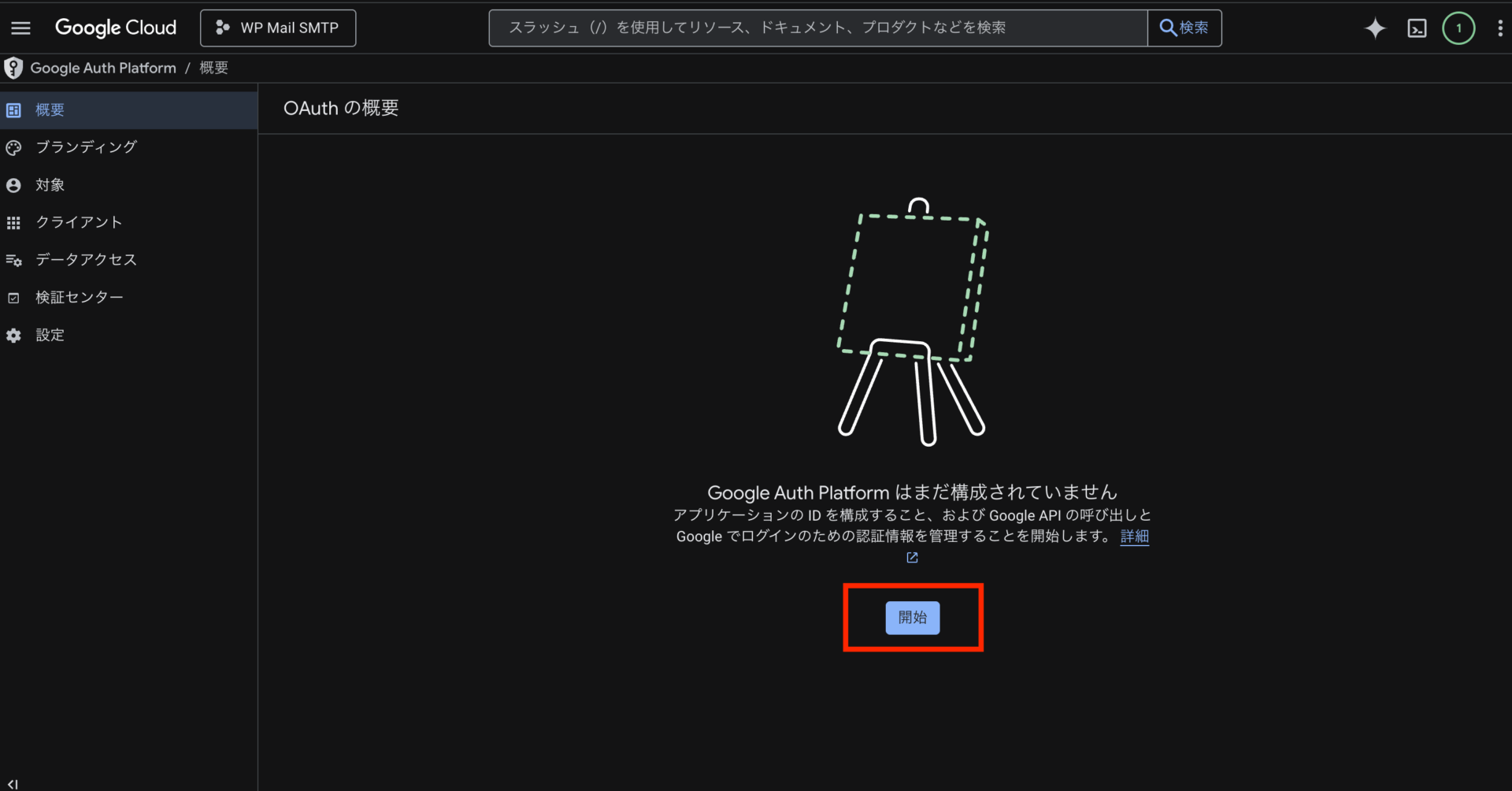Click the Google Auth Platform shield icon
The image size is (1512, 791).
tap(13, 69)
